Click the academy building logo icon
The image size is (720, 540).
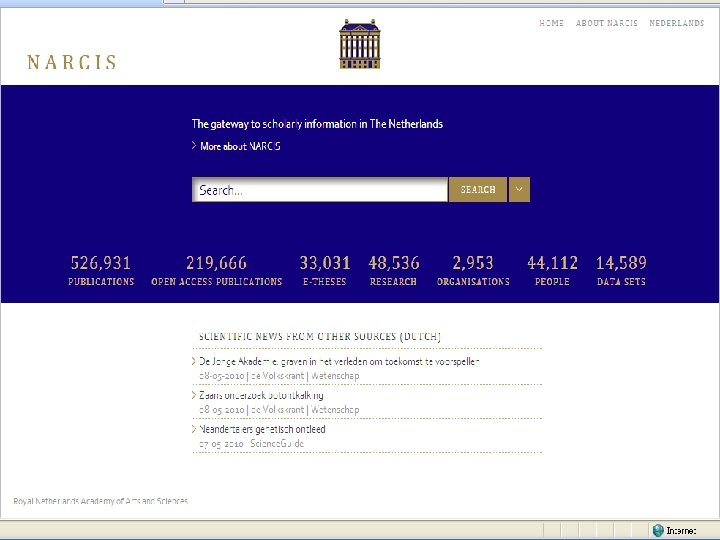pos(360,44)
